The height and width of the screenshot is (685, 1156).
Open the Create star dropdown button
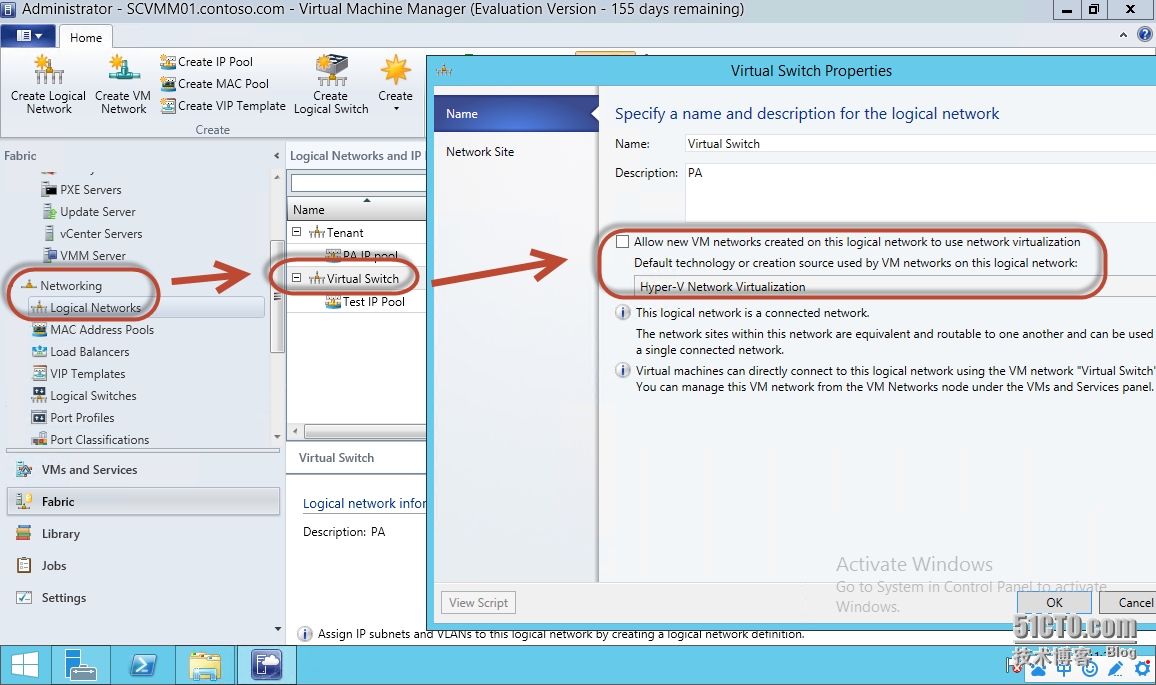(396, 83)
